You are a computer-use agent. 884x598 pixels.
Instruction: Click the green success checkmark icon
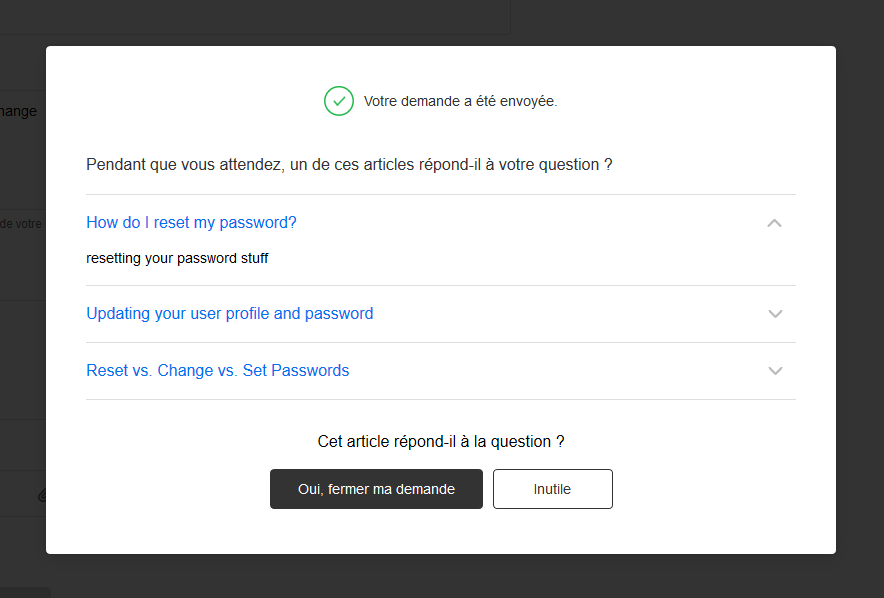coord(339,101)
